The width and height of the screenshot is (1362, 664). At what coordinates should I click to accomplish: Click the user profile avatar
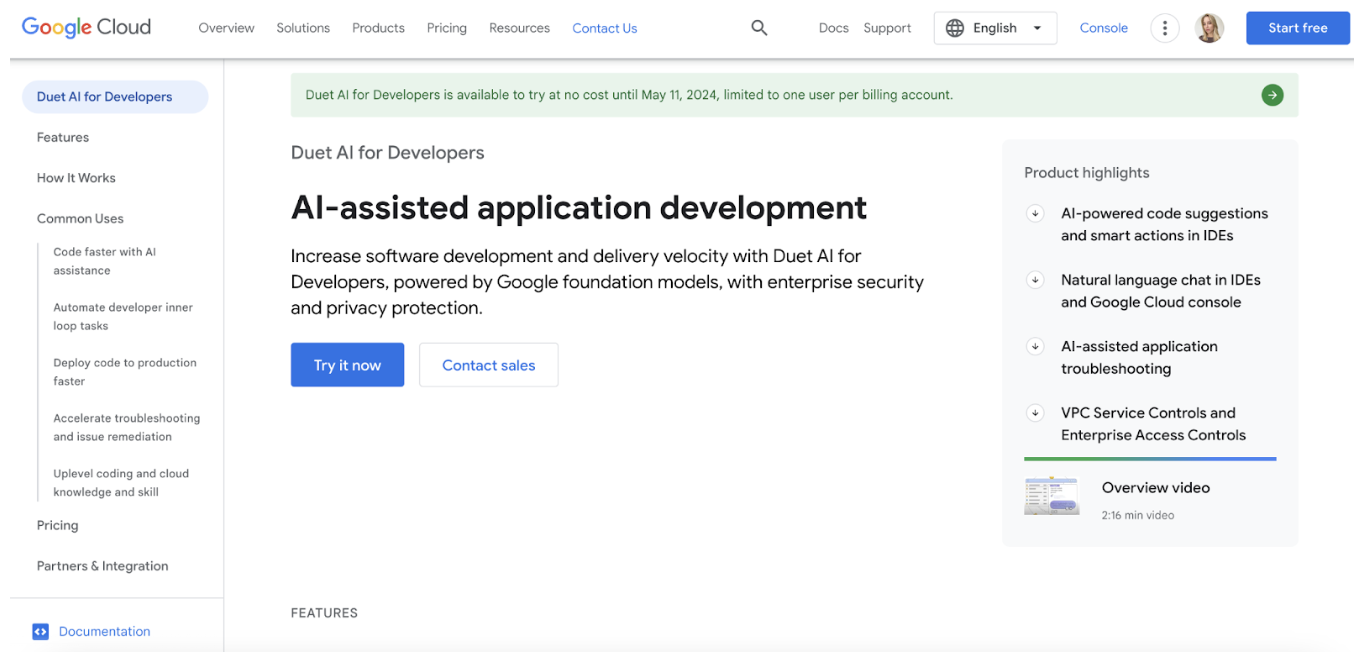(1209, 28)
